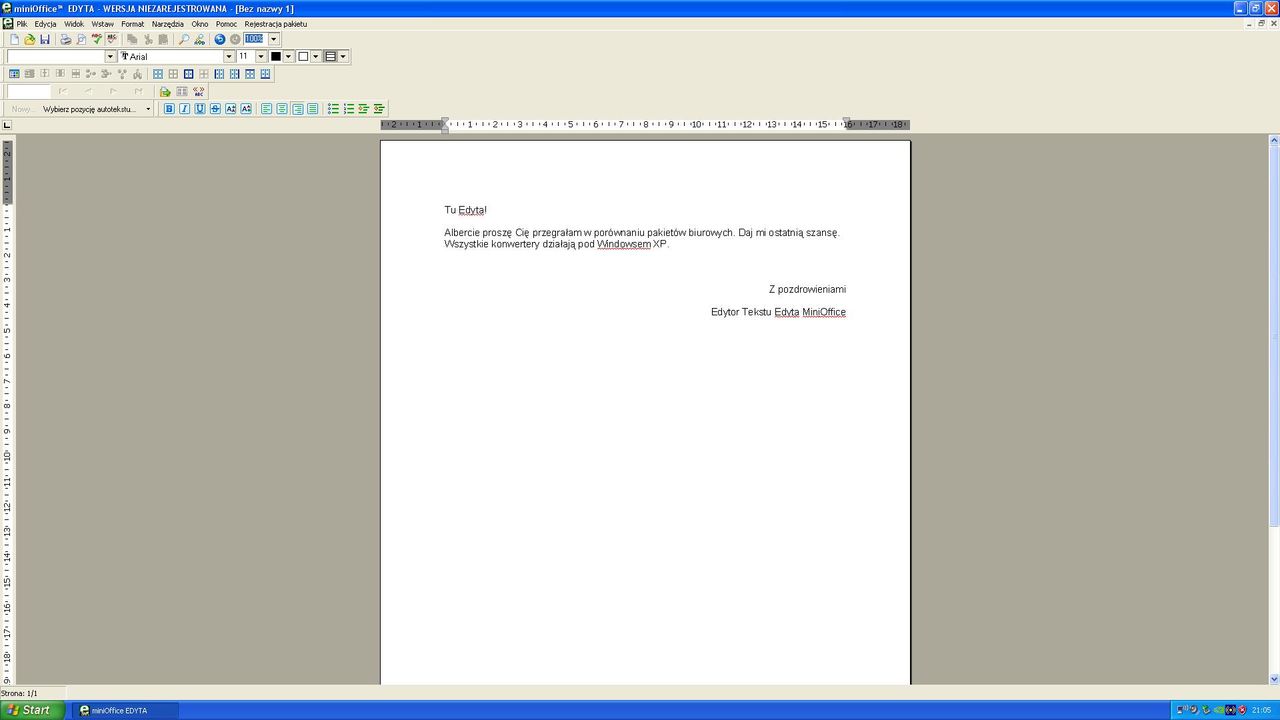Open the Narzędzia menu
Viewport: 1280px width, 720px height.
168,24
